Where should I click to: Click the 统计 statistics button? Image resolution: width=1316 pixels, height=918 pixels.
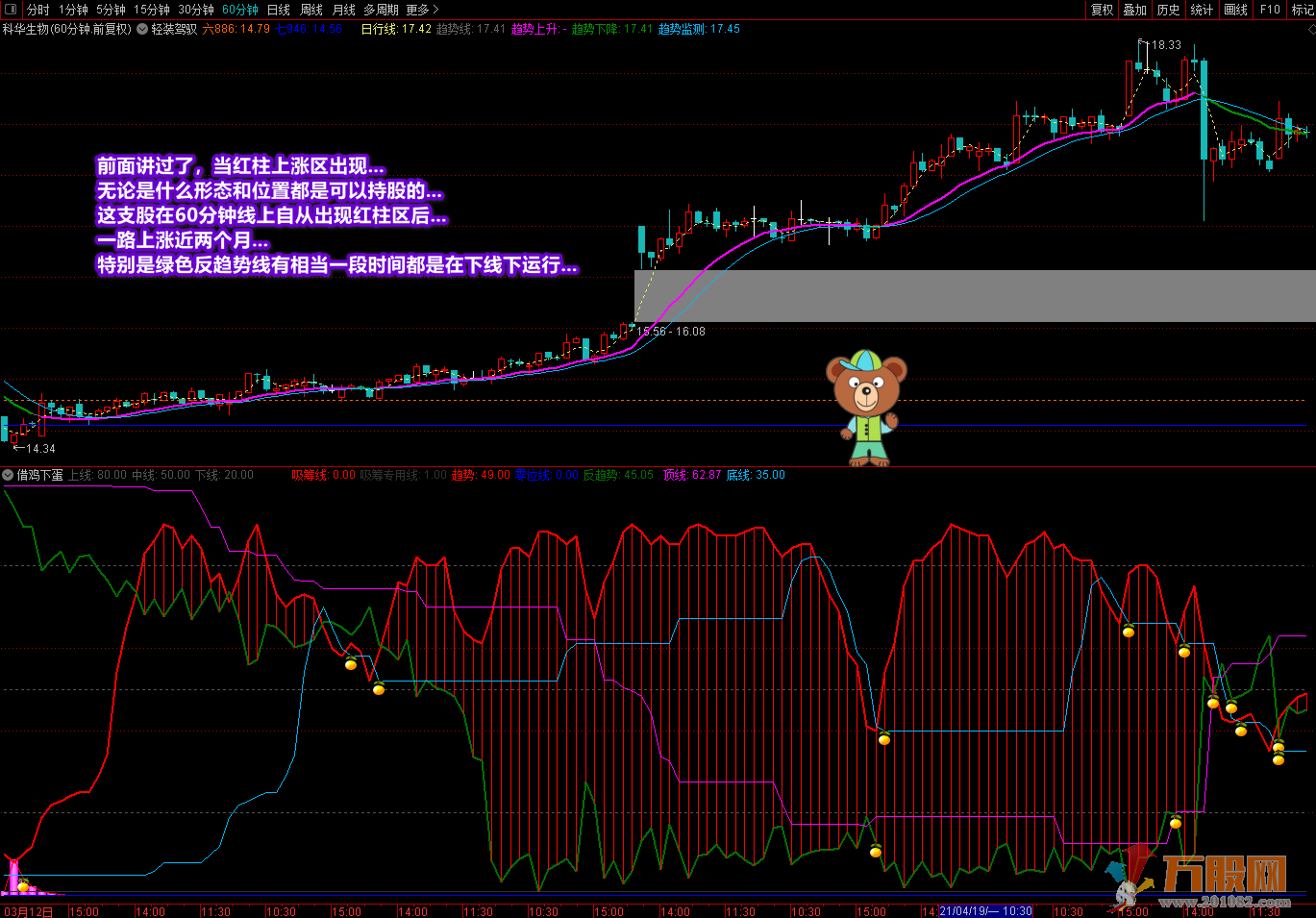click(x=1202, y=10)
